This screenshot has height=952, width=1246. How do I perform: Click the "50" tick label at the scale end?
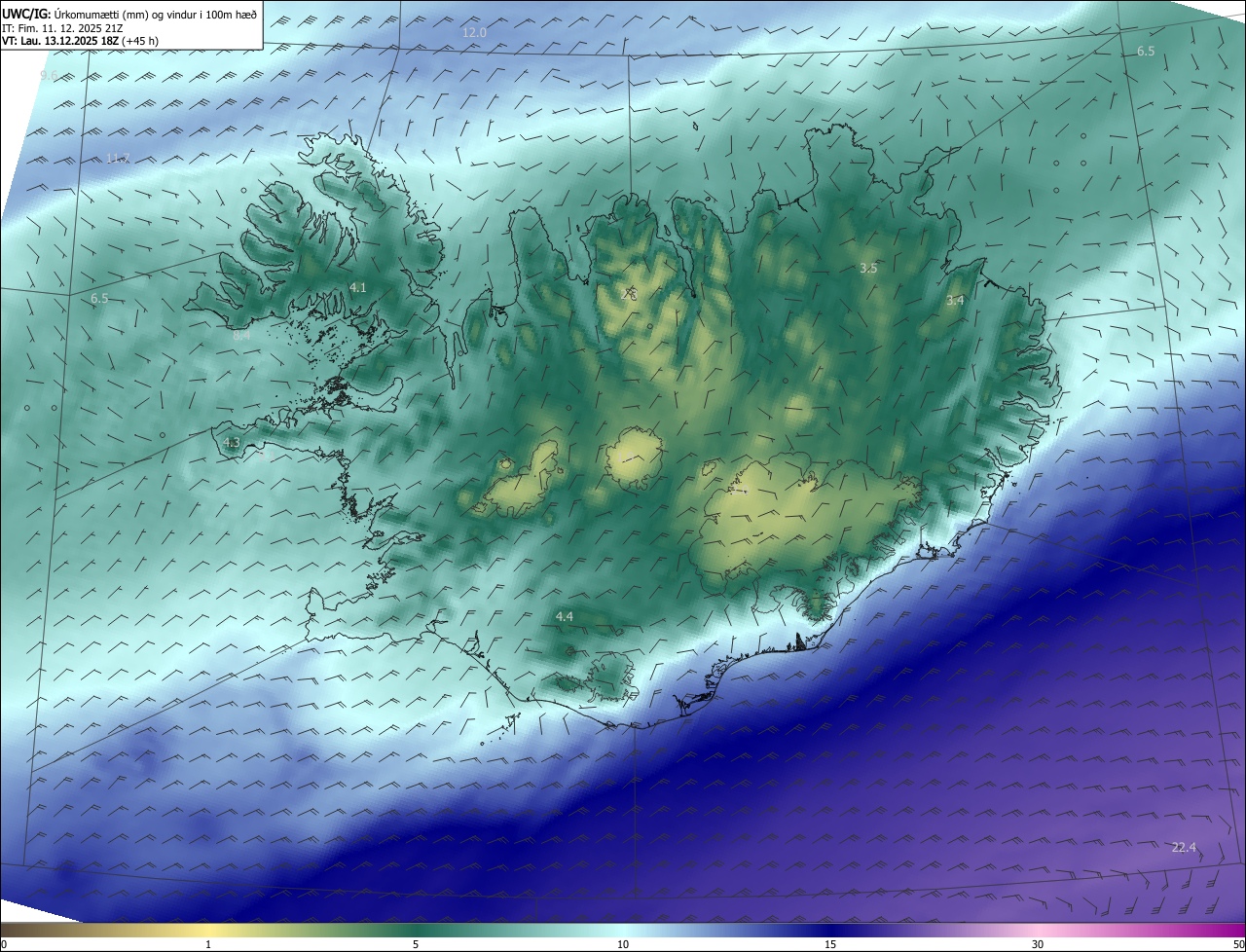tap(1238, 944)
